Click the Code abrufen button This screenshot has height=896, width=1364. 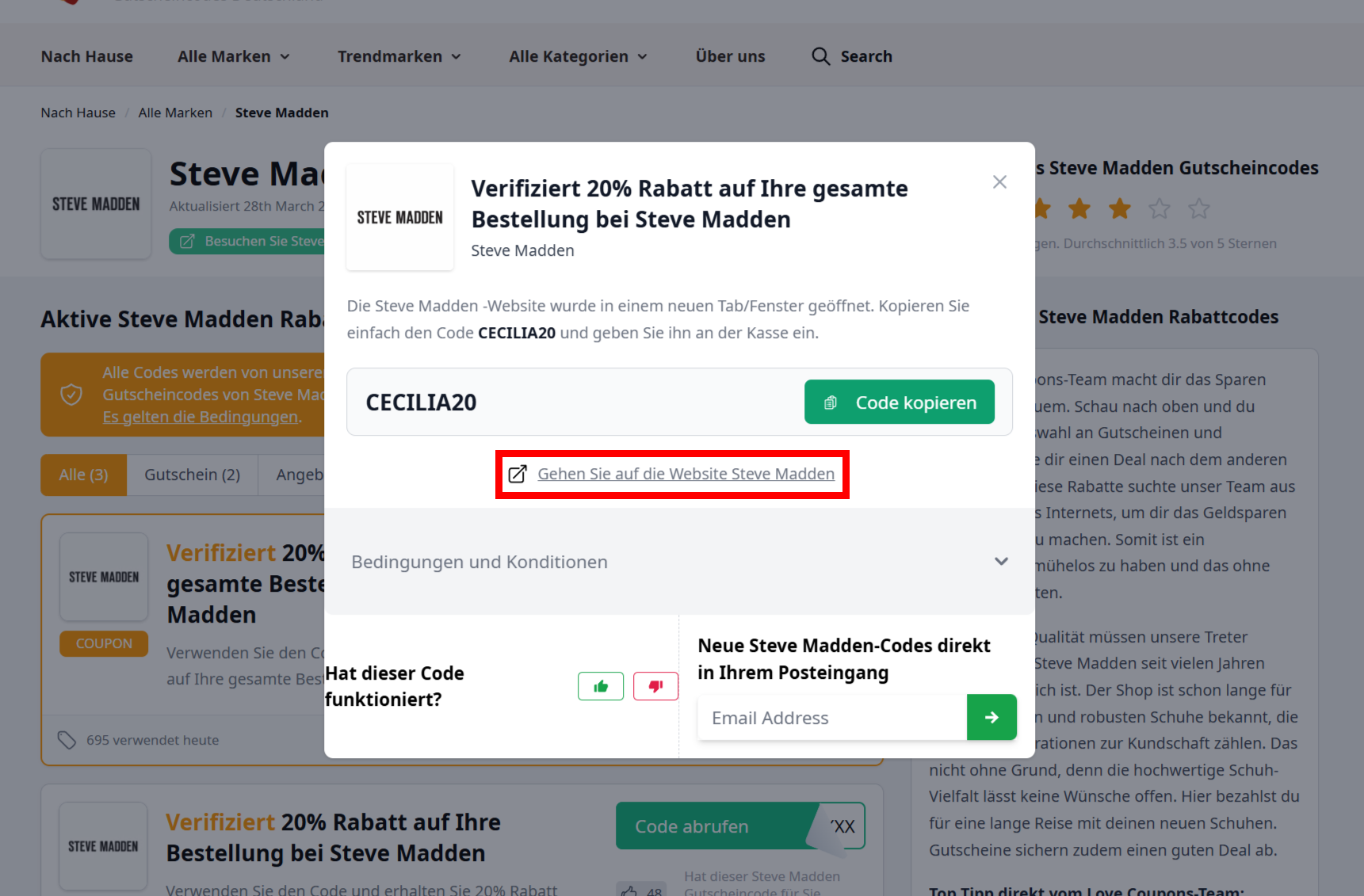(740, 825)
